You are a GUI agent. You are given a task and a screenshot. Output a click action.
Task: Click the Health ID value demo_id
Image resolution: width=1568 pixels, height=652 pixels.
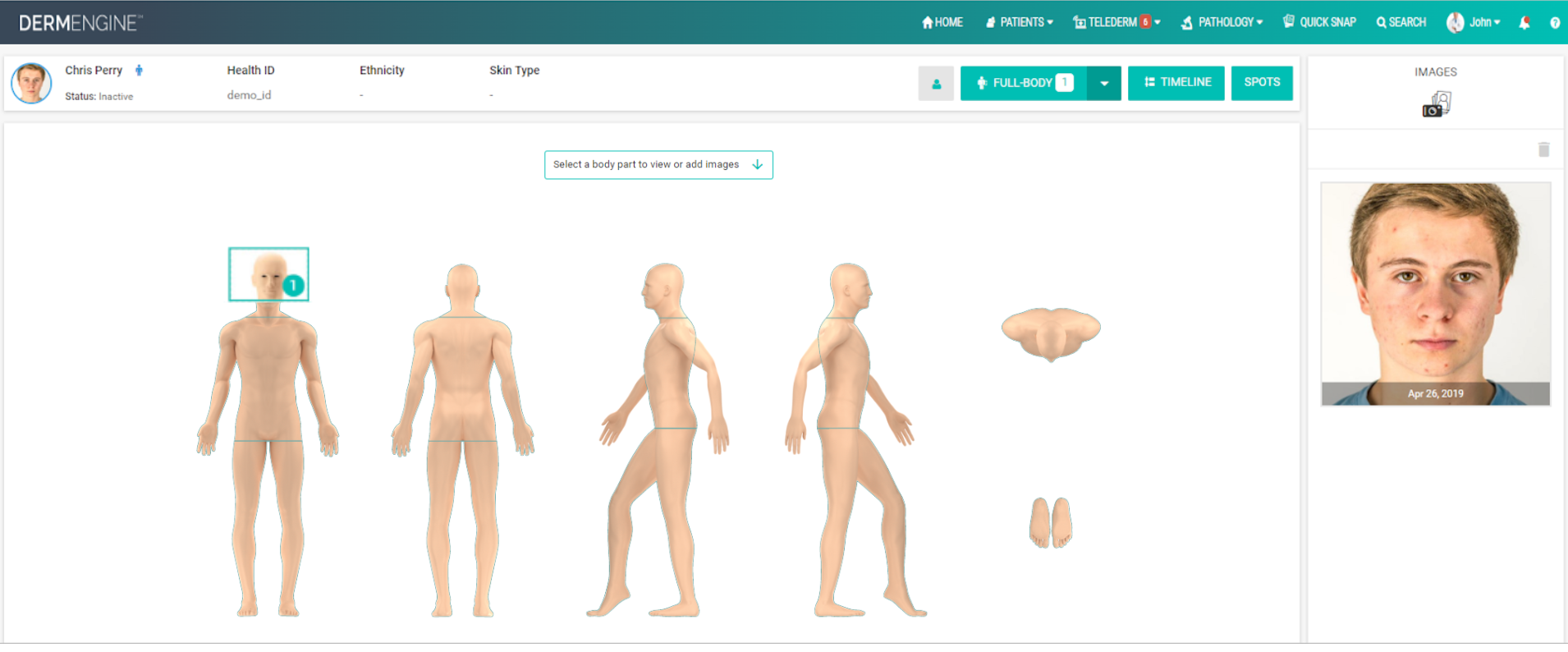click(249, 95)
